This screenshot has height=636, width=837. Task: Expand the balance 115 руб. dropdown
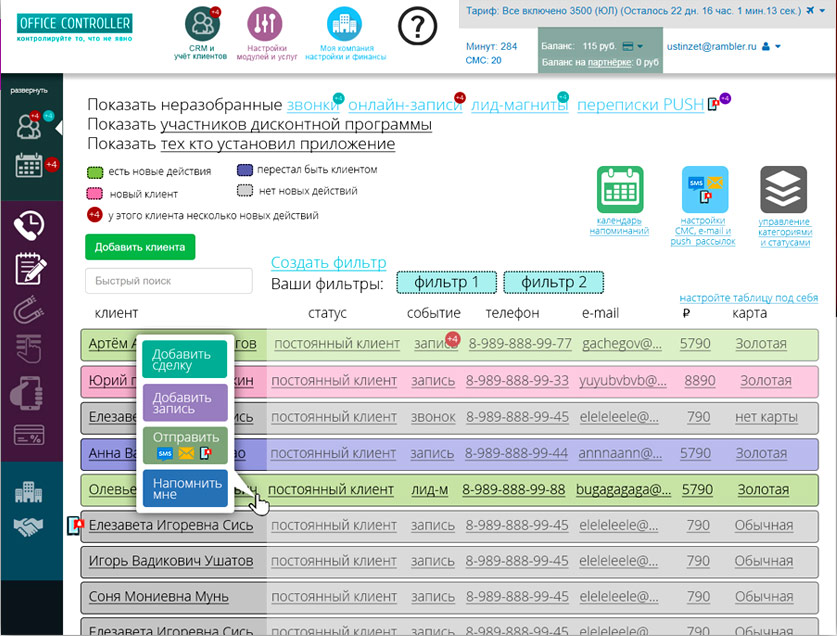tap(632, 46)
